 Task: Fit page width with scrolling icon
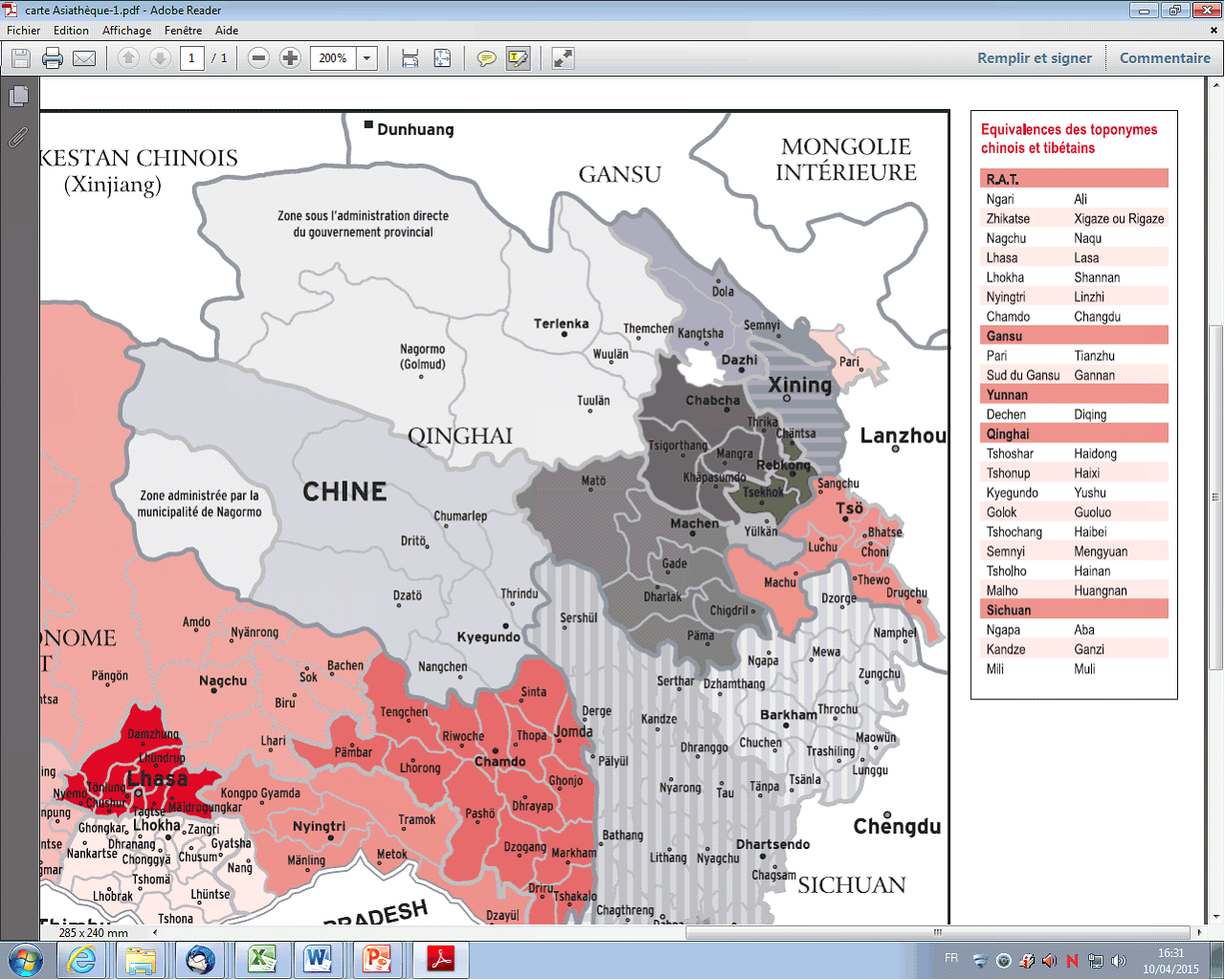click(x=410, y=58)
